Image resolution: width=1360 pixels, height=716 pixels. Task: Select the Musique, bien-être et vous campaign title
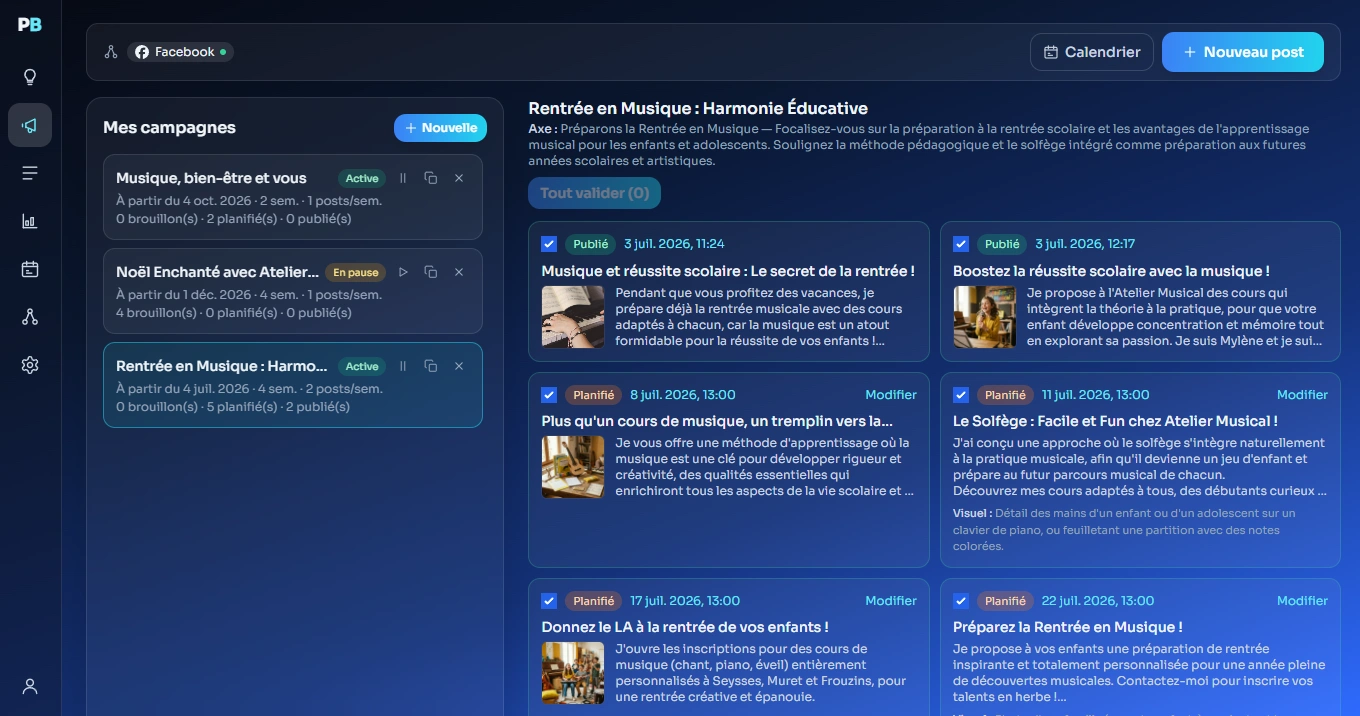(211, 178)
